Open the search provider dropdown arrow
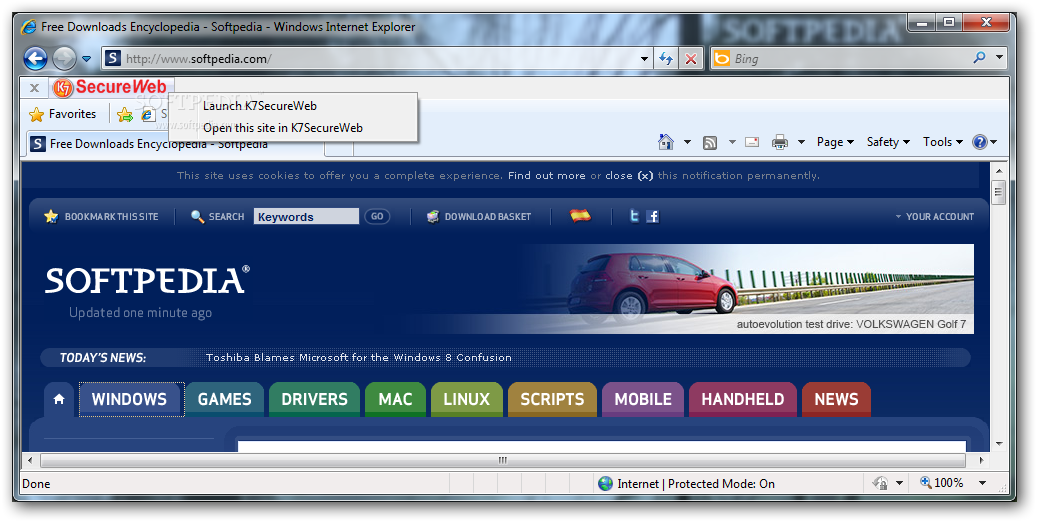1037x522 pixels. point(999,58)
